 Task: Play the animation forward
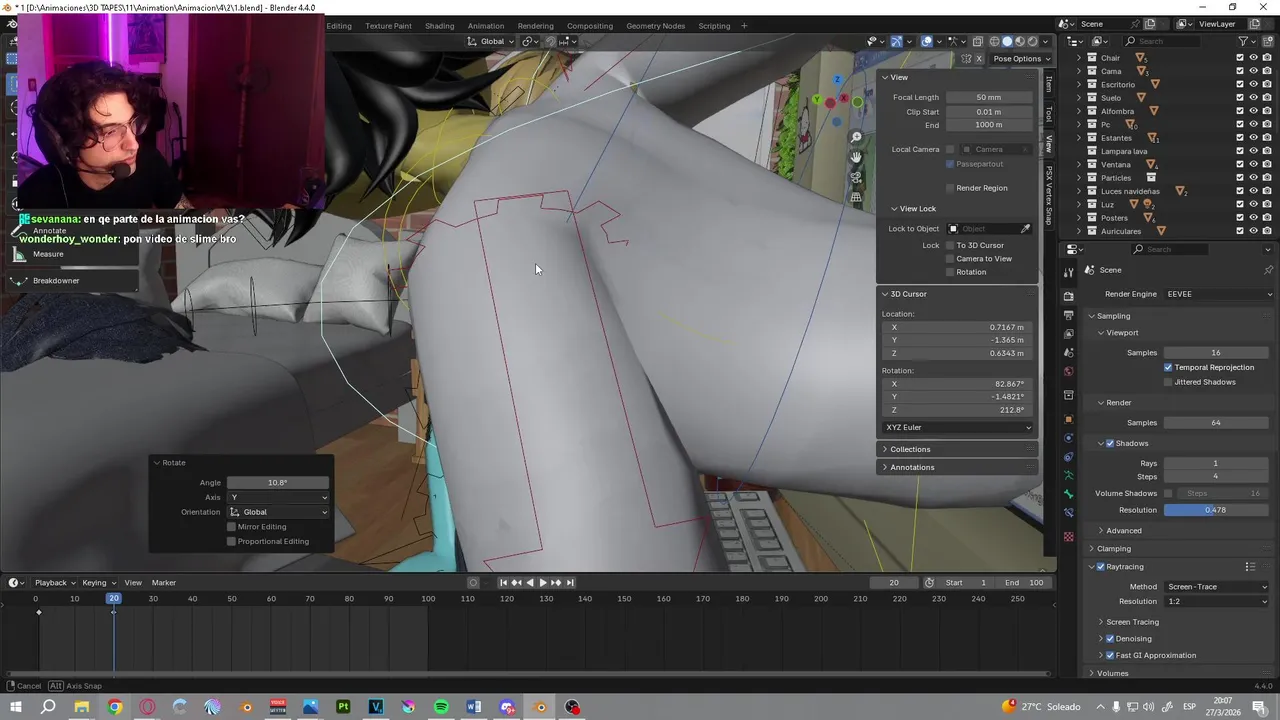(x=543, y=583)
